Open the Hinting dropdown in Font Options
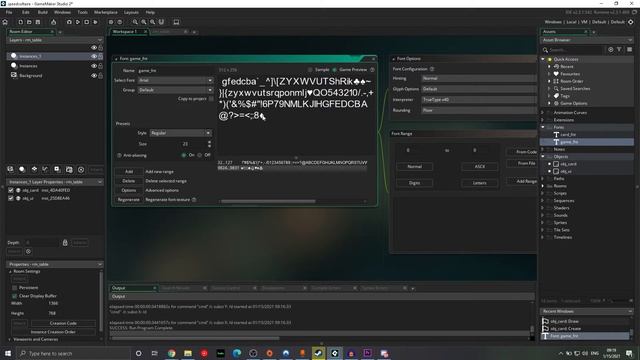Viewport: 640px width, 360px height. [x=479, y=78]
